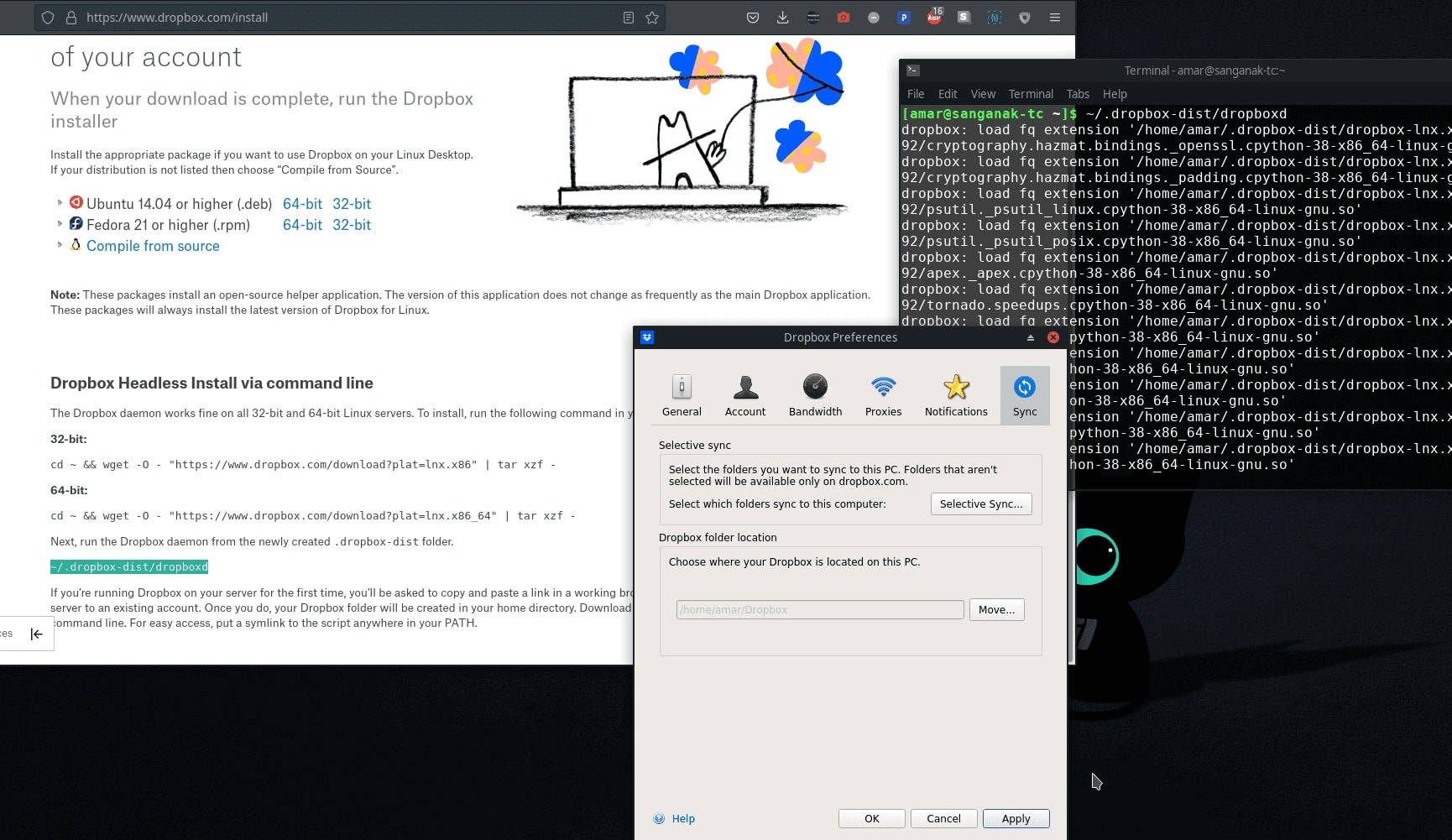Click the highlighted ~/.dropbox-dist/dropboxd command
1452x840 pixels.
click(x=129, y=566)
